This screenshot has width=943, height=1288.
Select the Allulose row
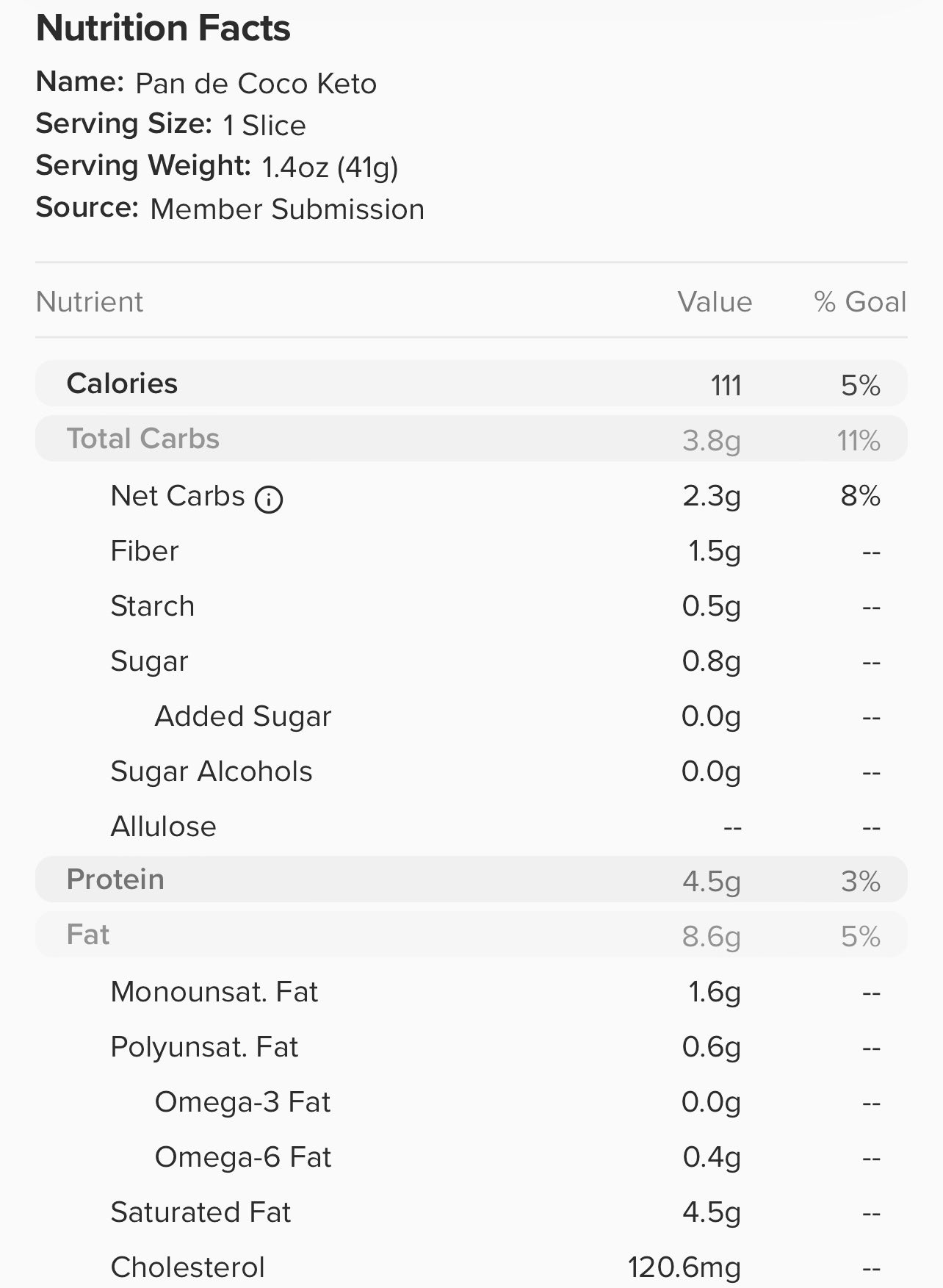click(471, 827)
